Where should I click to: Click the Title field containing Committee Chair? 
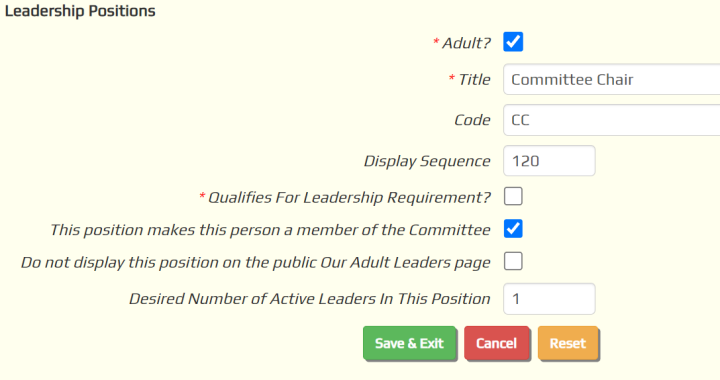[612, 79]
